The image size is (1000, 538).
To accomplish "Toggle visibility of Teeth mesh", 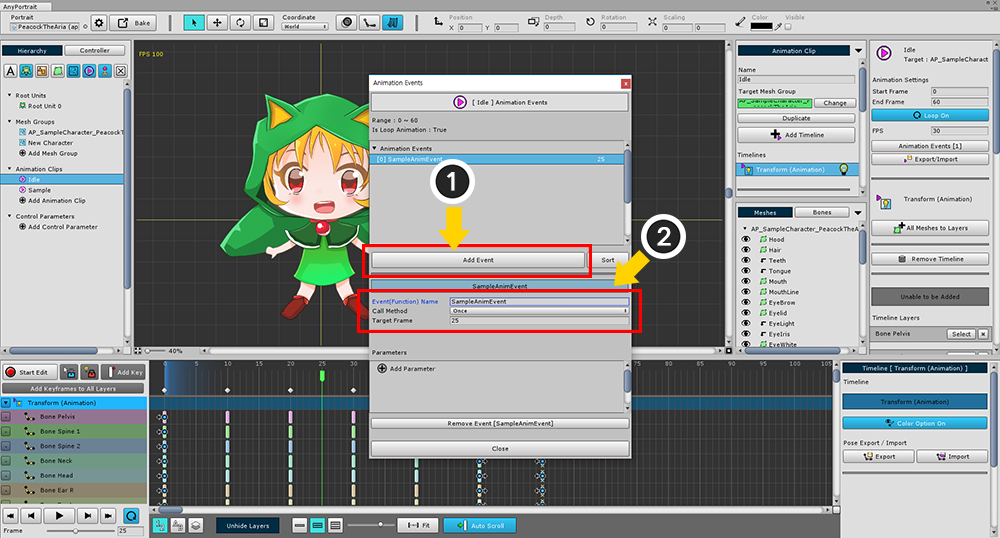I will pyautogui.click(x=746, y=260).
